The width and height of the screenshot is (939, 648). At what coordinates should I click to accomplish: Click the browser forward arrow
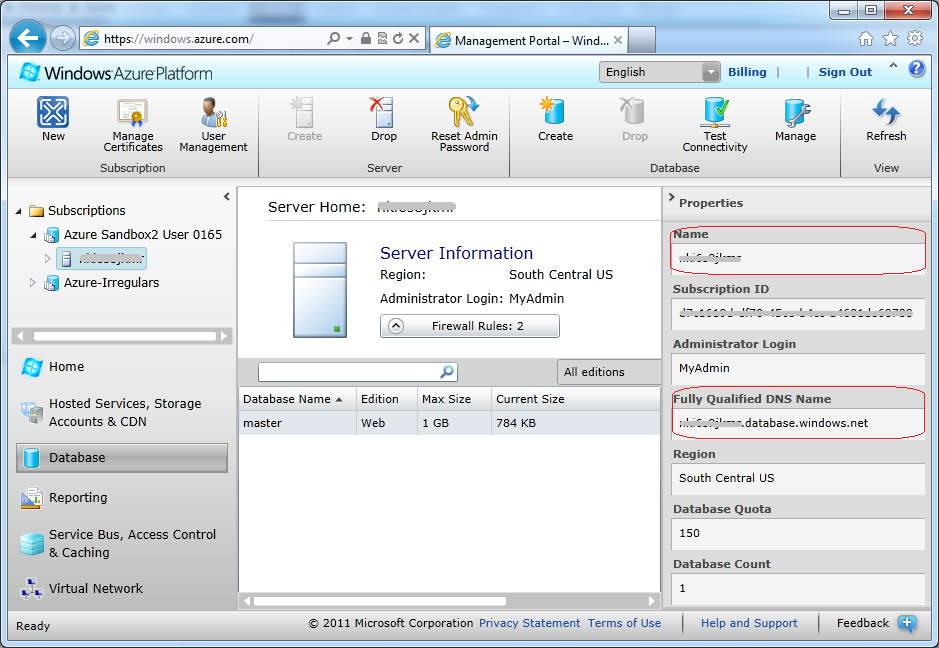[x=62, y=39]
